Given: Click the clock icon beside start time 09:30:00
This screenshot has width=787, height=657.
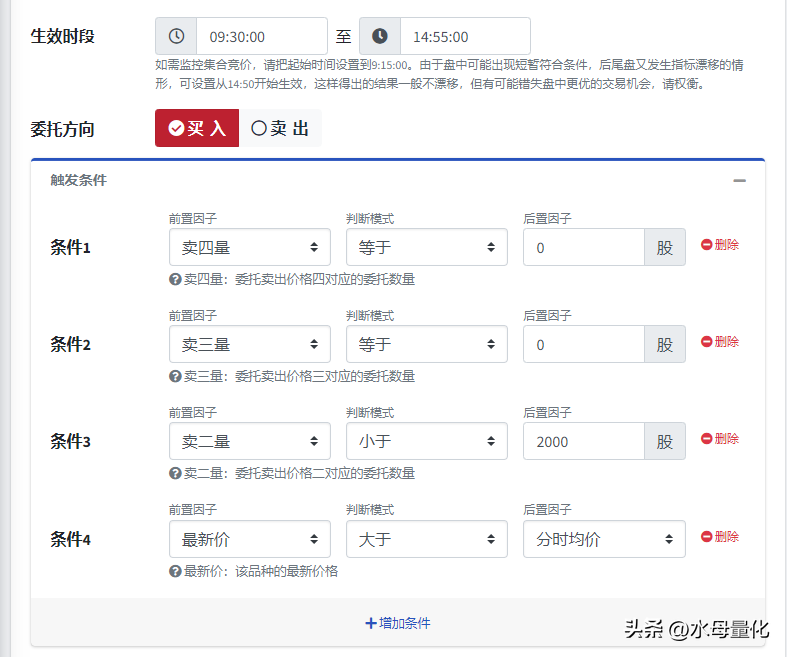Looking at the screenshot, I should [176, 36].
